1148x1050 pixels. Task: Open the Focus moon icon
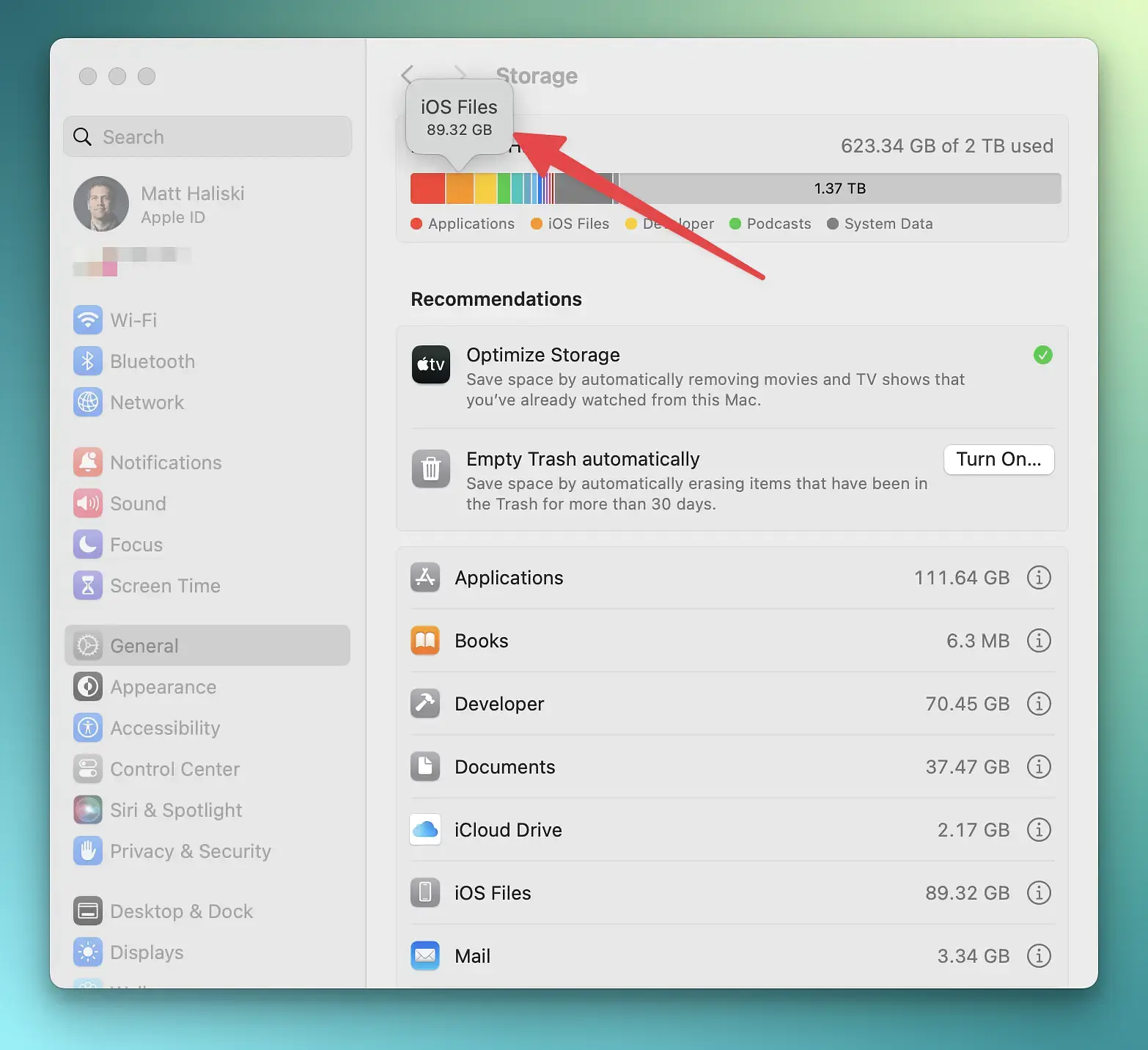(88, 544)
